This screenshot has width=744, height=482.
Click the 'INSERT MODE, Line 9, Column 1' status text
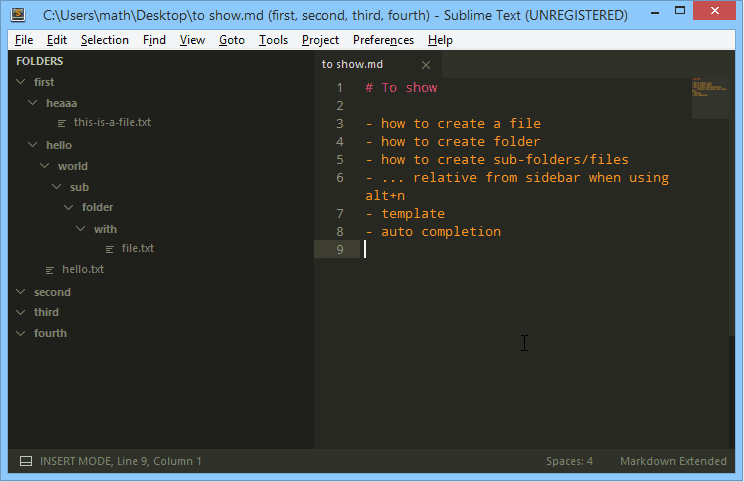point(121,461)
